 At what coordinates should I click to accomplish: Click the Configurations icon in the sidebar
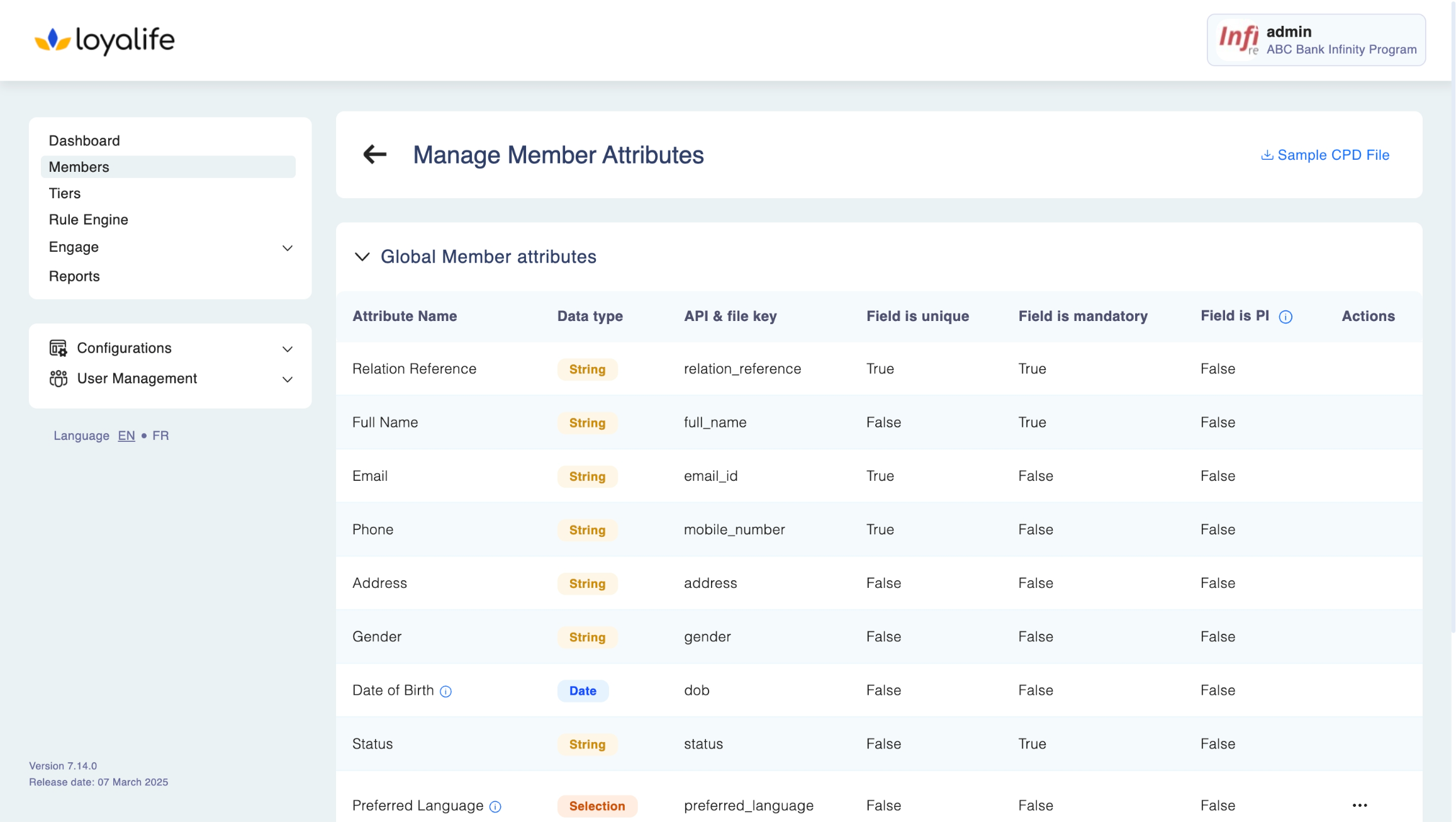coord(58,348)
